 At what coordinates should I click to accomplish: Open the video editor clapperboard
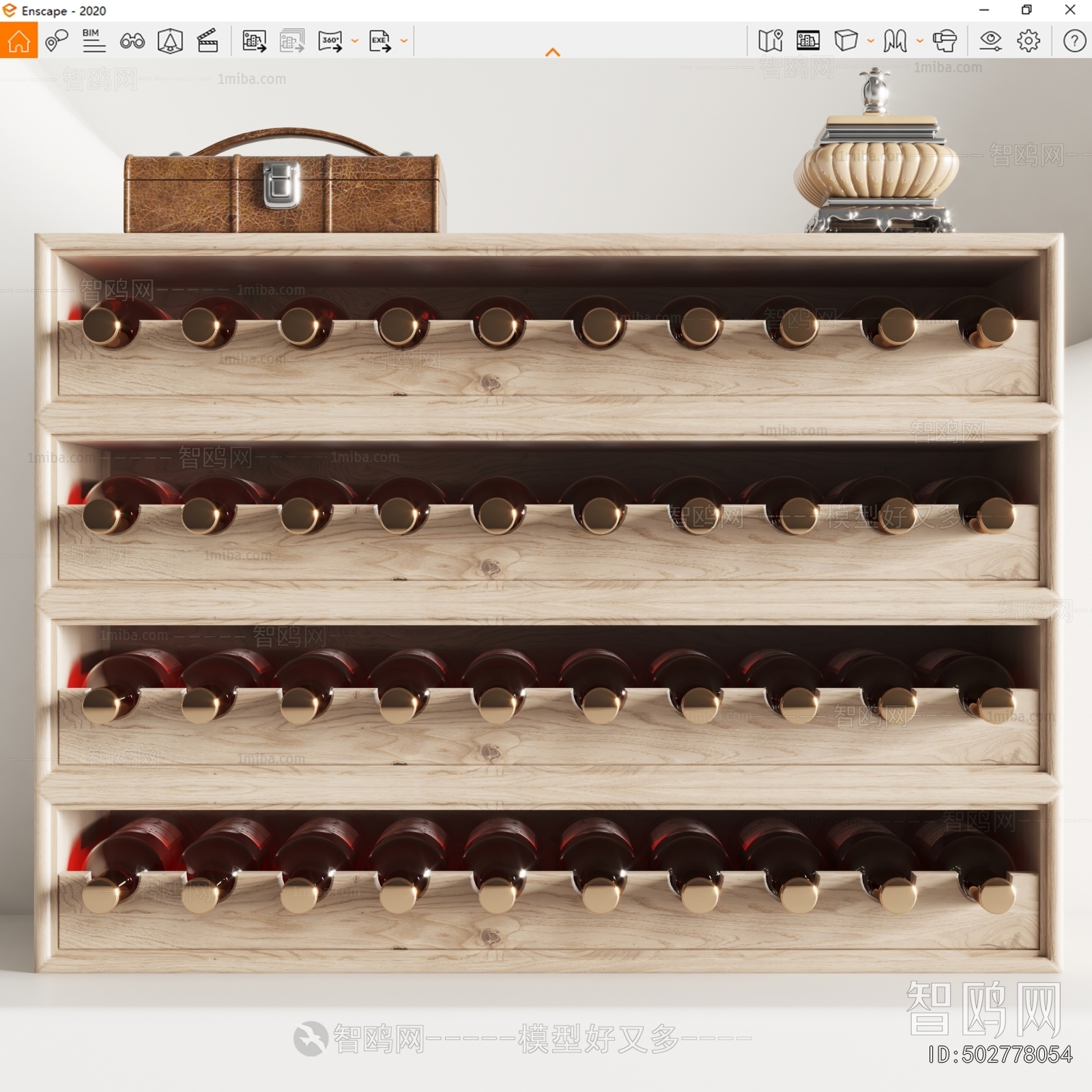(207, 40)
